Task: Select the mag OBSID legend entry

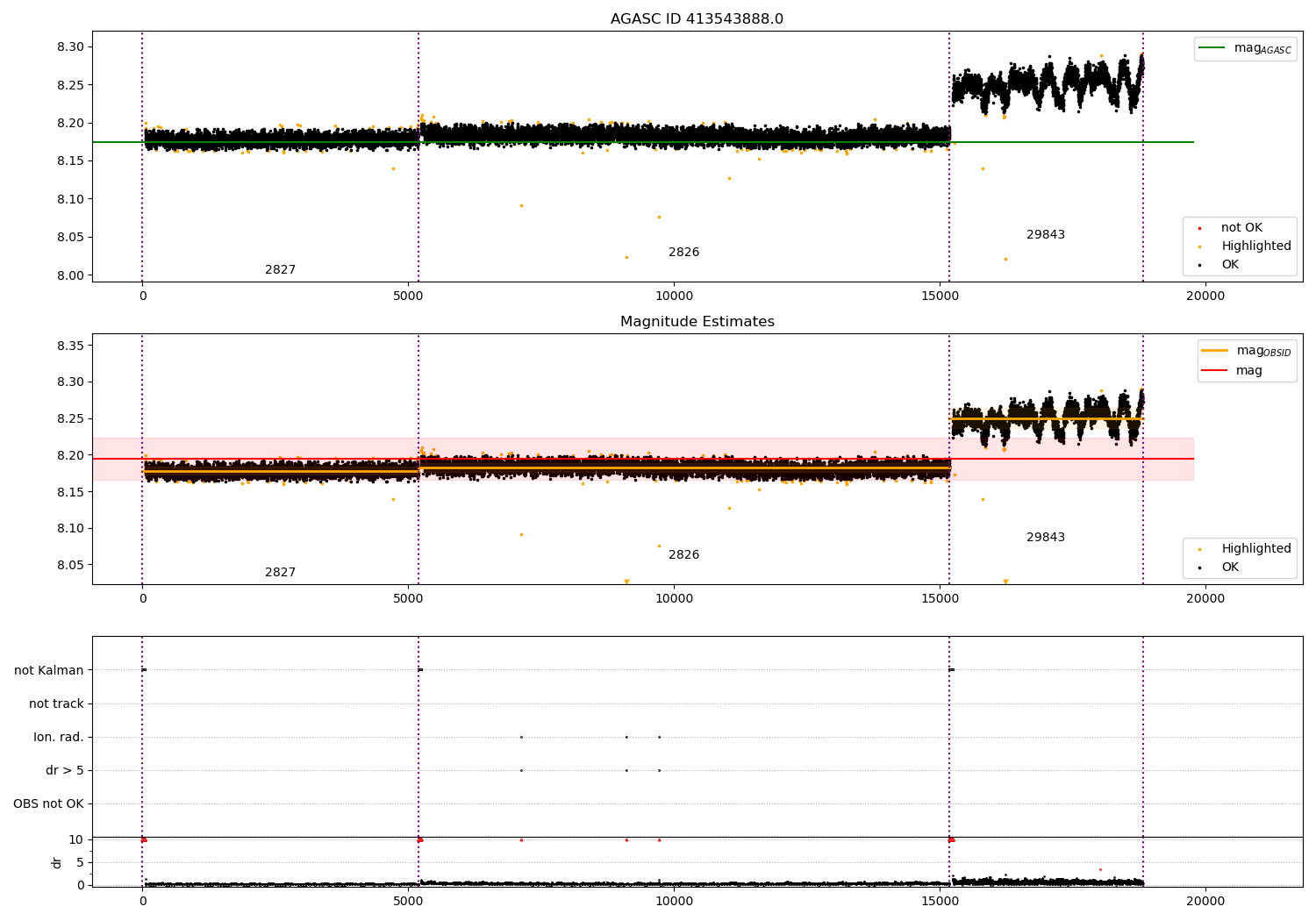Action: (1246, 351)
